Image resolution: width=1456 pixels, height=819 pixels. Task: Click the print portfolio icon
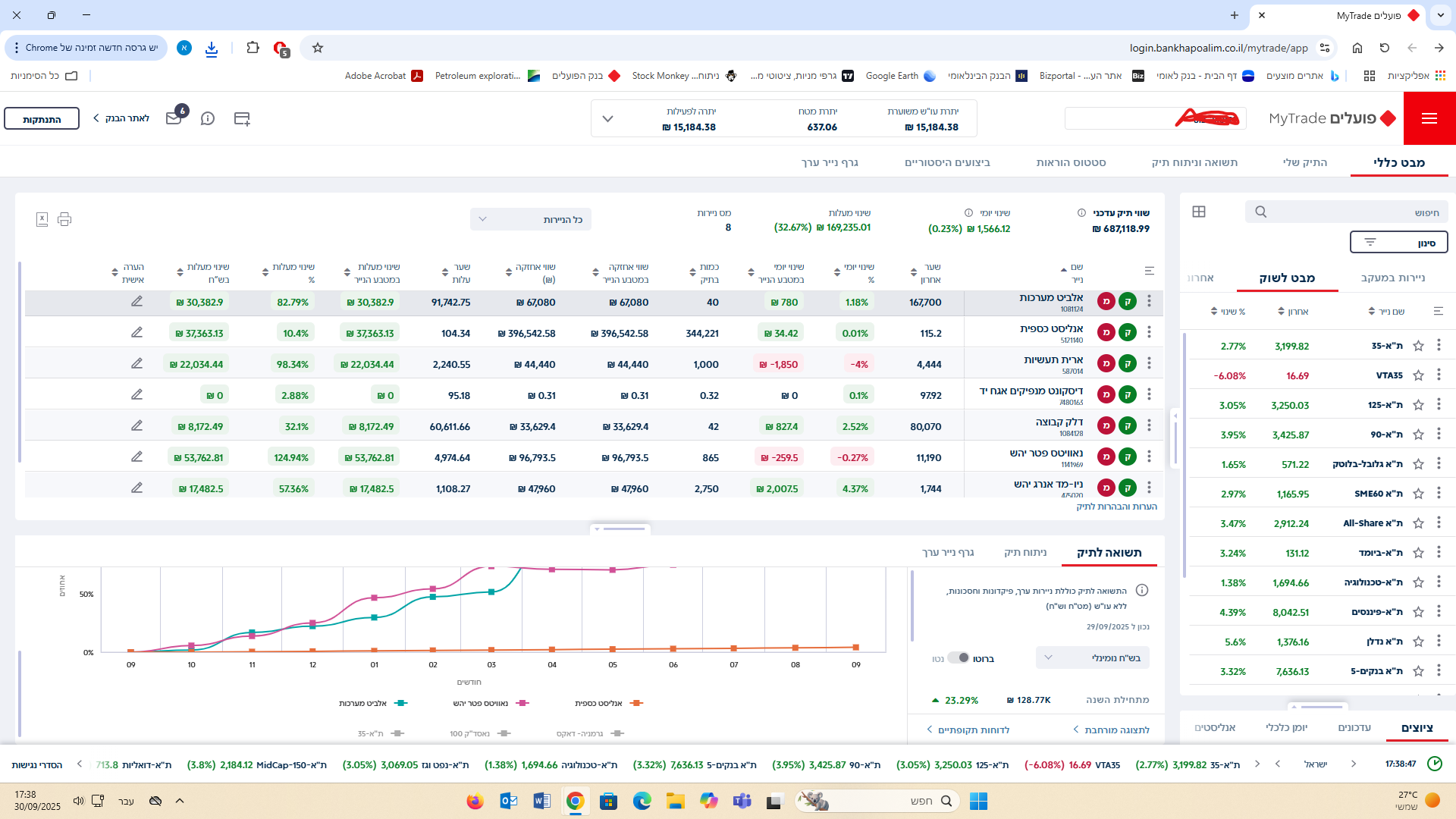64,219
